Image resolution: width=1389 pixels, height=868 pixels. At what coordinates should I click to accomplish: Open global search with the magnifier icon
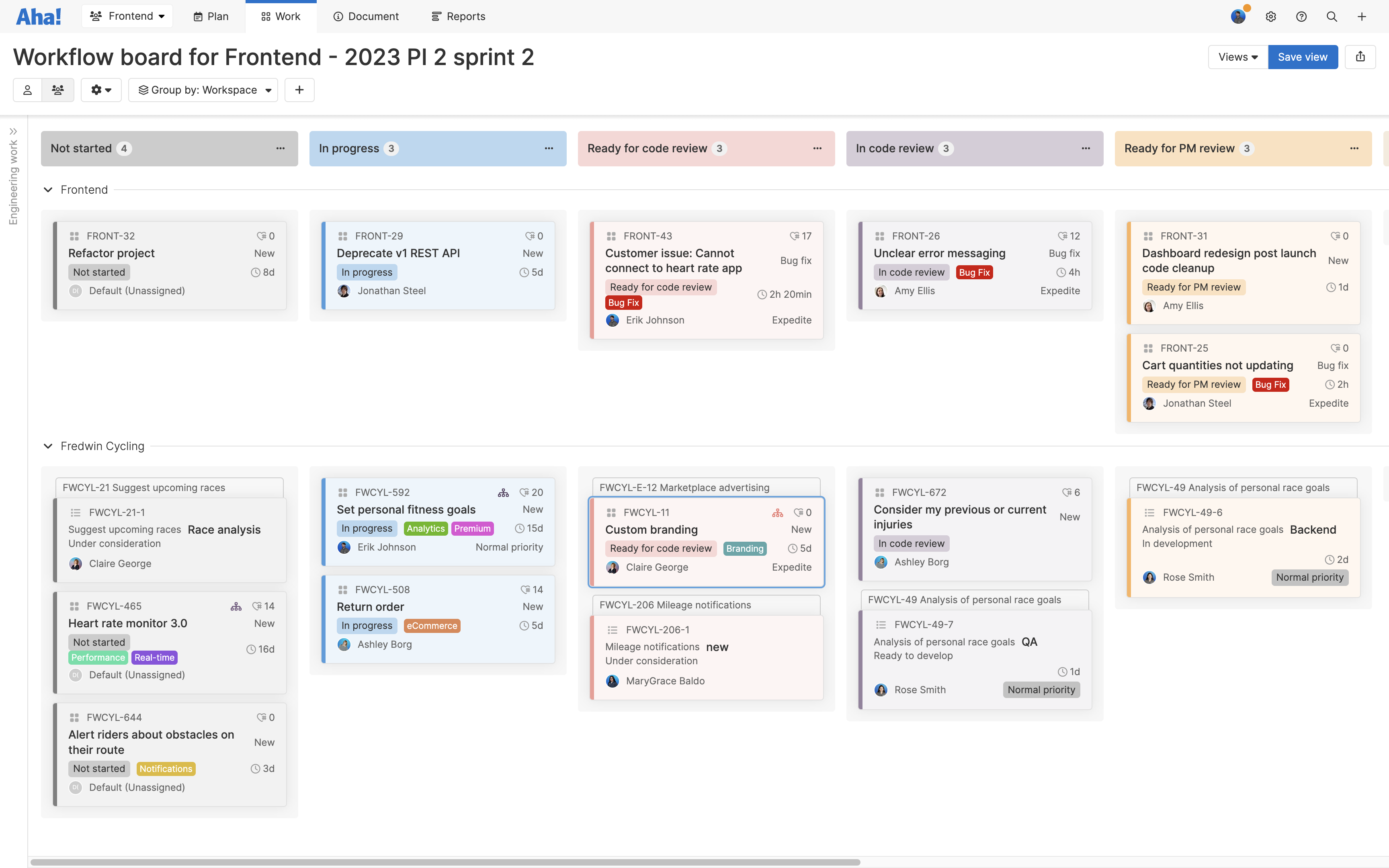click(x=1332, y=16)
